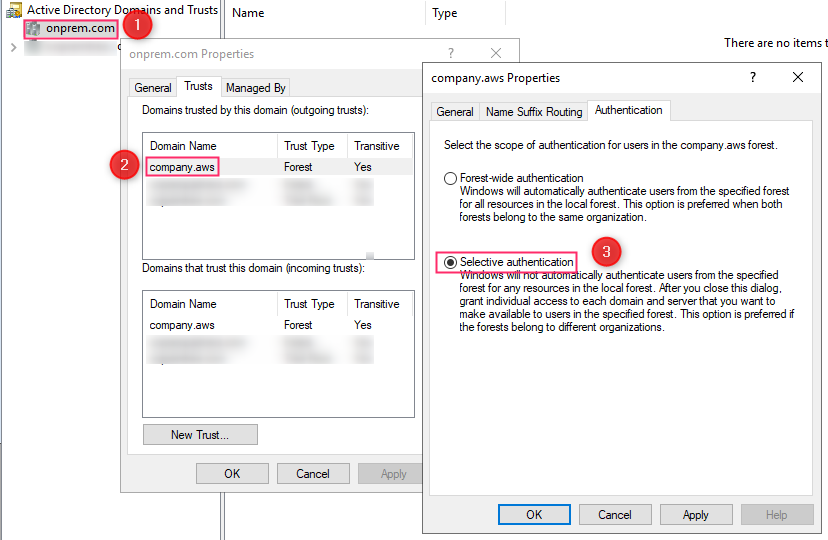Sort outgoing trusts by Transitive column
Image resolution: width=828 pixels, height=540 pixels.
tap(380, 146)
